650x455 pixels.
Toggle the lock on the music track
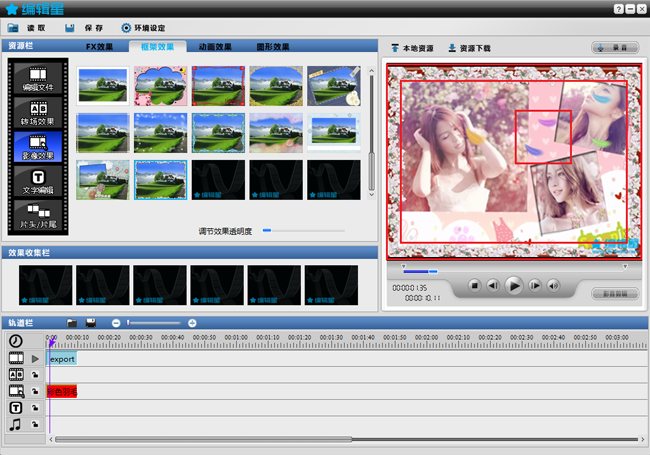(x=36, y=426)
